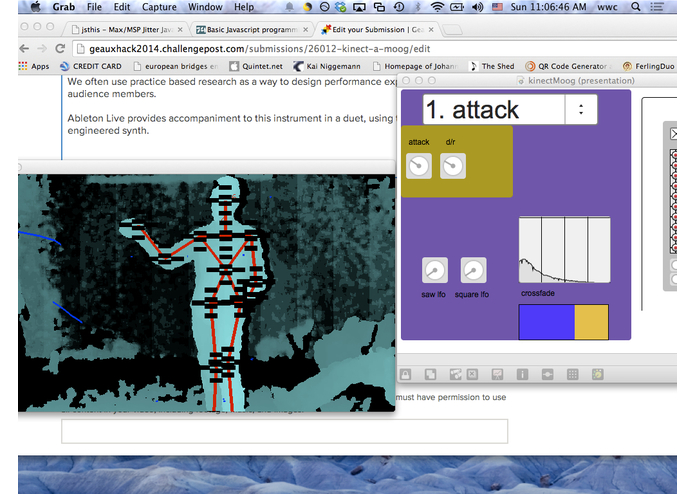Open a new Chrome tab
The width and height of the screenshot is (695, 494).
tap(452, 30)
